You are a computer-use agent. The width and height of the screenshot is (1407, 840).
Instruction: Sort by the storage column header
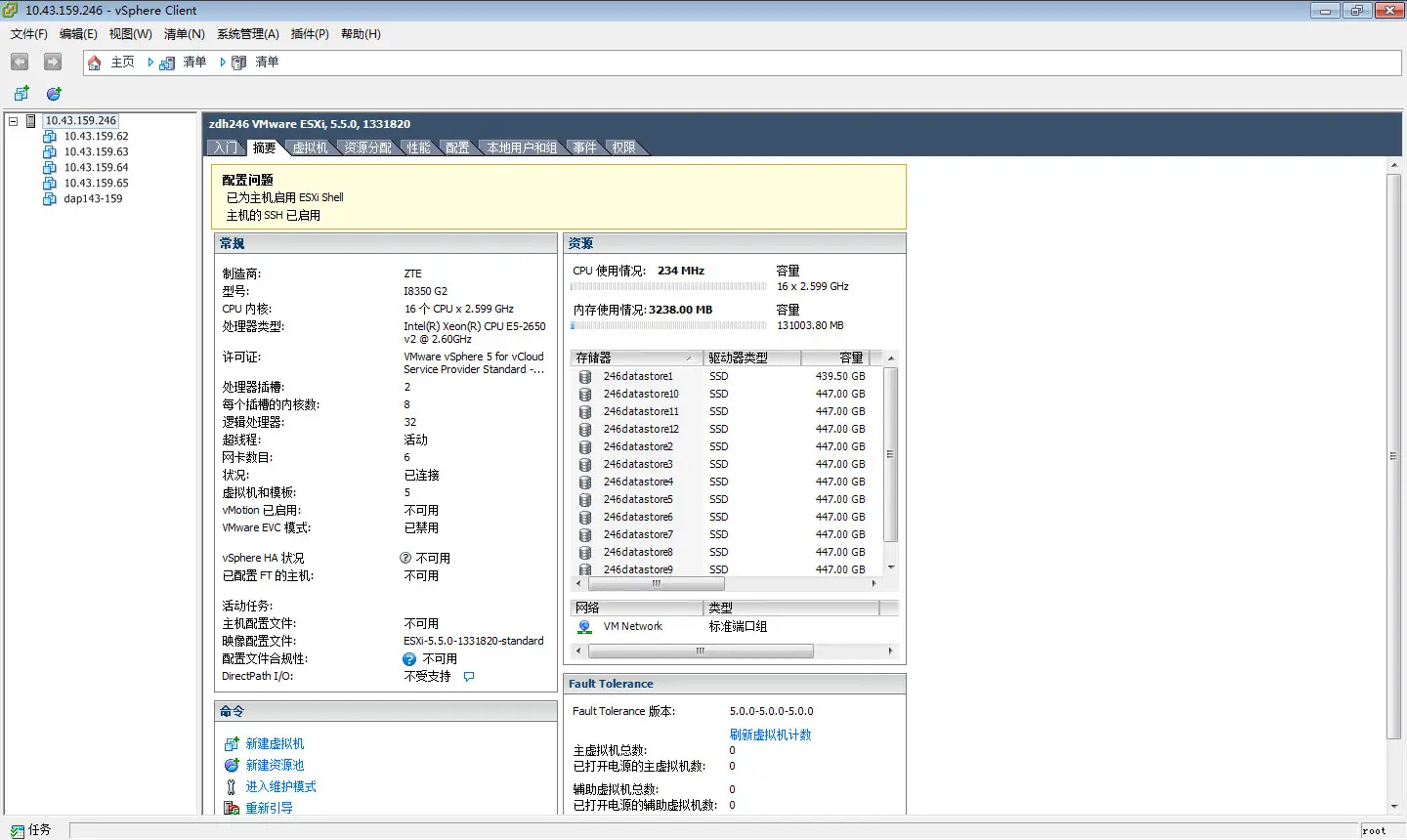pos(636,358)
